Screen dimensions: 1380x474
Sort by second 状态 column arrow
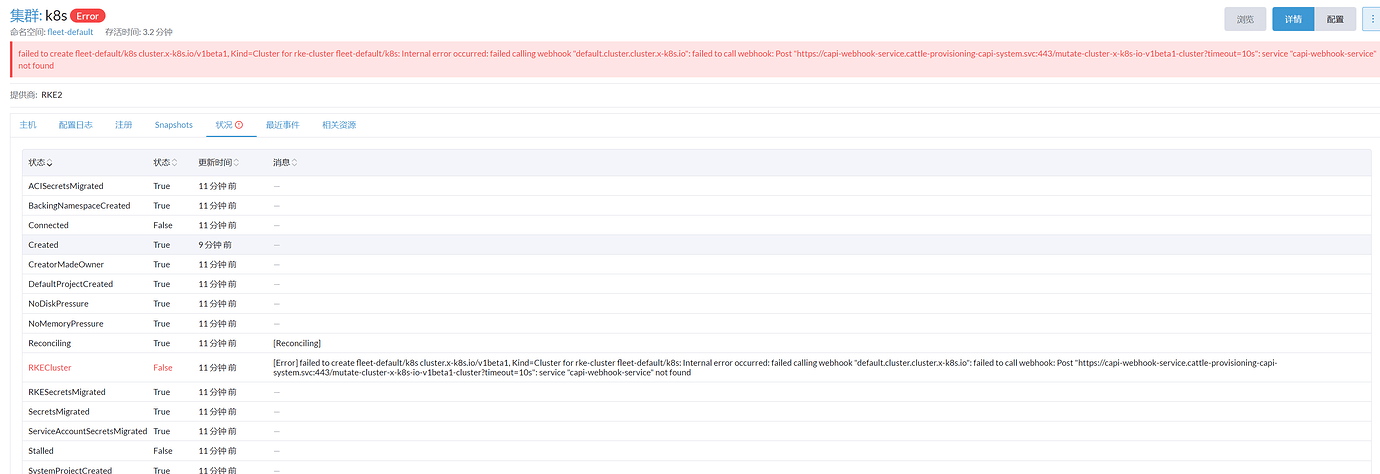[x=175, y=163]
